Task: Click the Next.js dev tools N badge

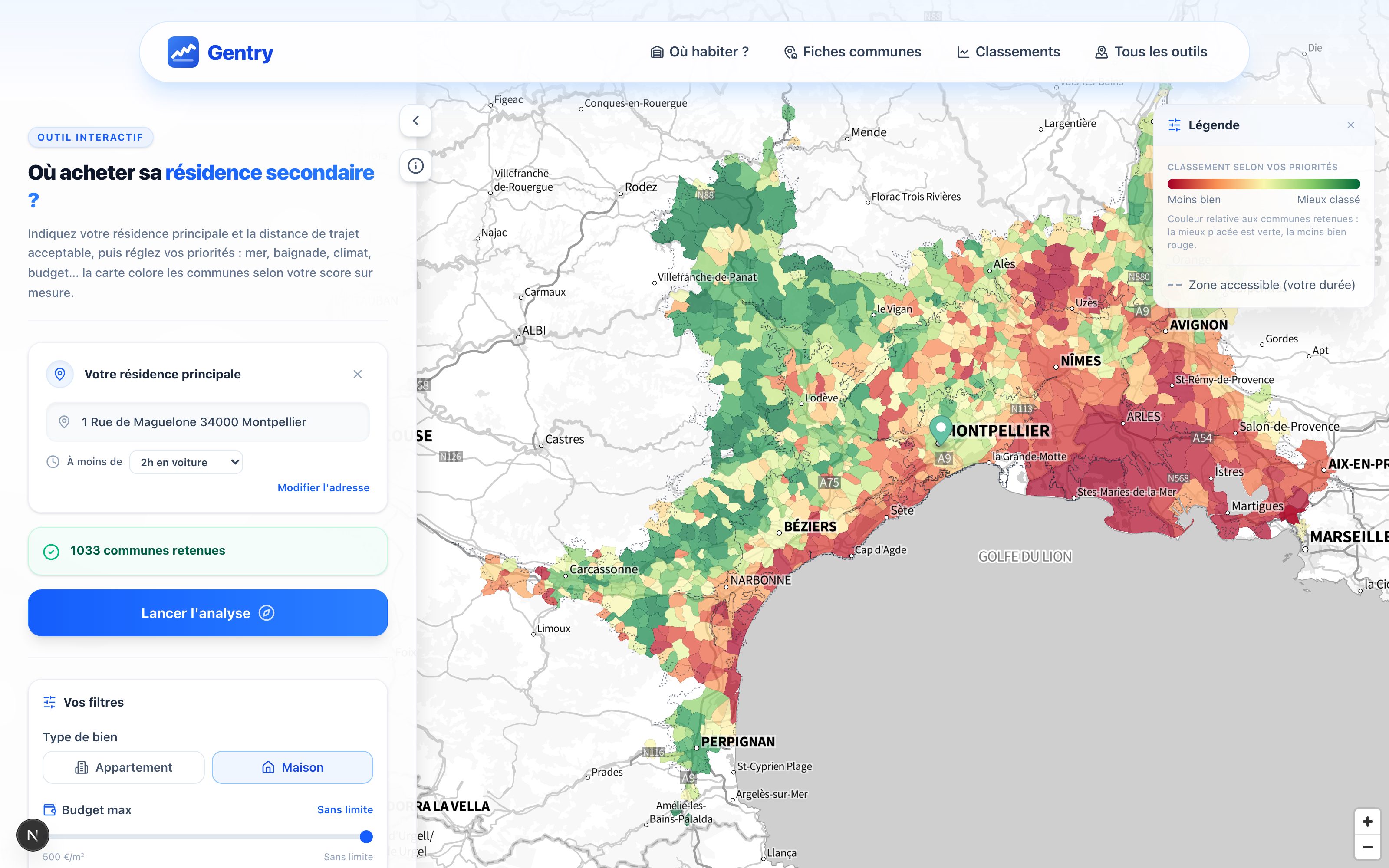Action: pyautogui.click(x=33, y=835)
